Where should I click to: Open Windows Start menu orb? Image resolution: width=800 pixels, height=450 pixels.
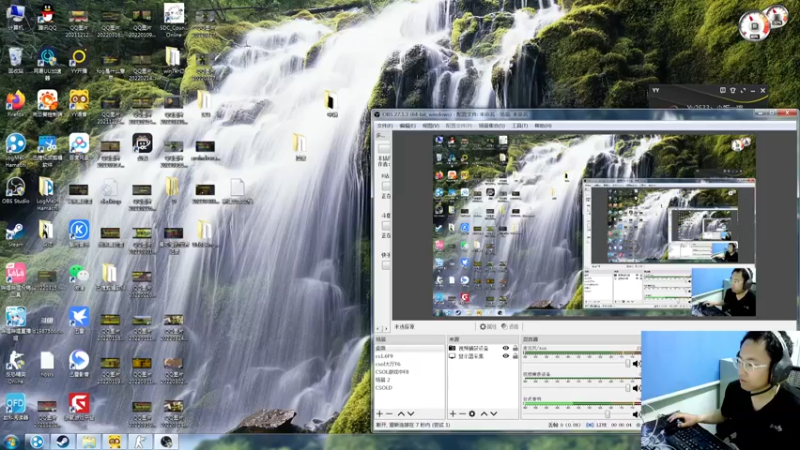click(x=11, y=442)
